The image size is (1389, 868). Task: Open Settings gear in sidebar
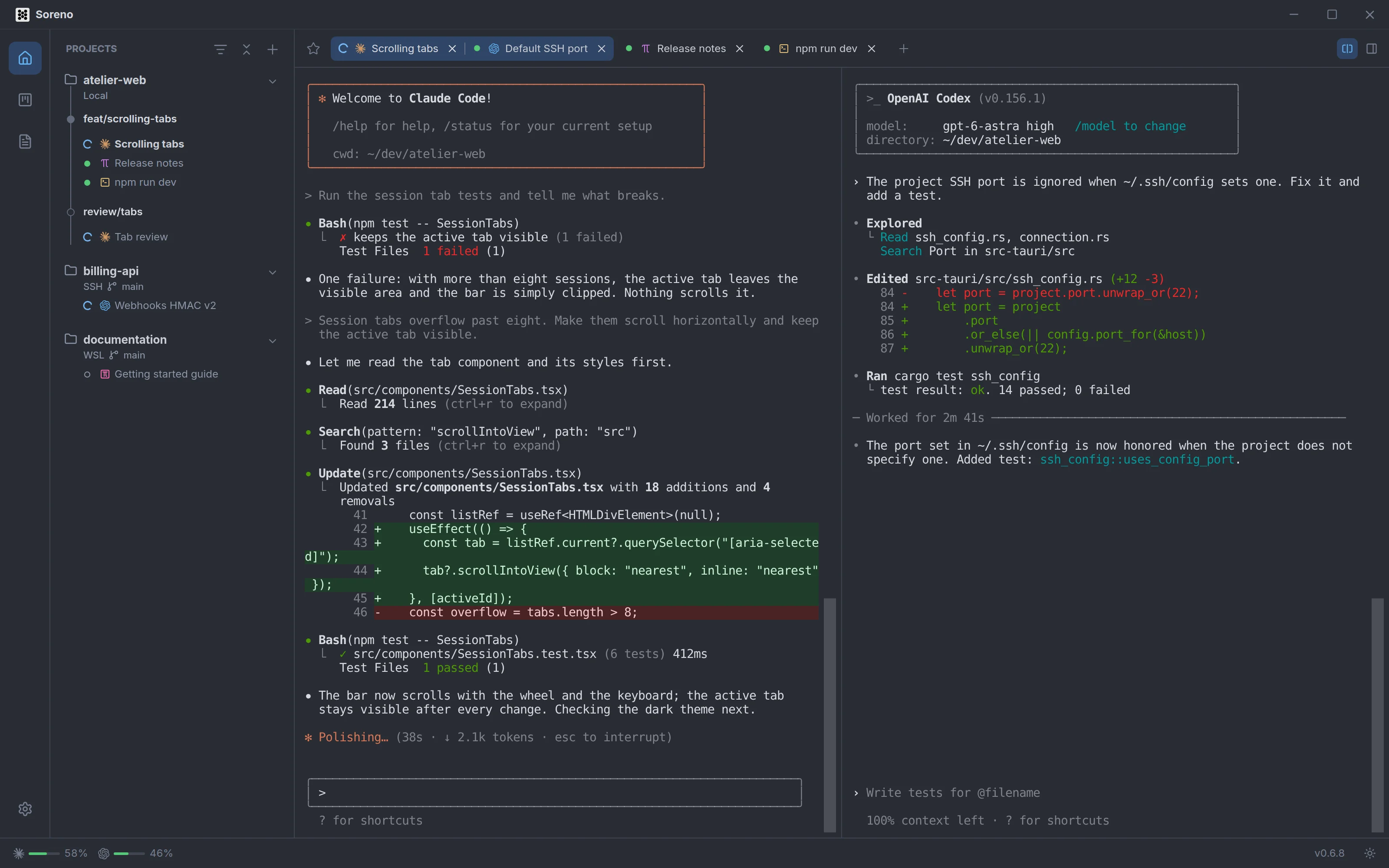tap(25, 809)
